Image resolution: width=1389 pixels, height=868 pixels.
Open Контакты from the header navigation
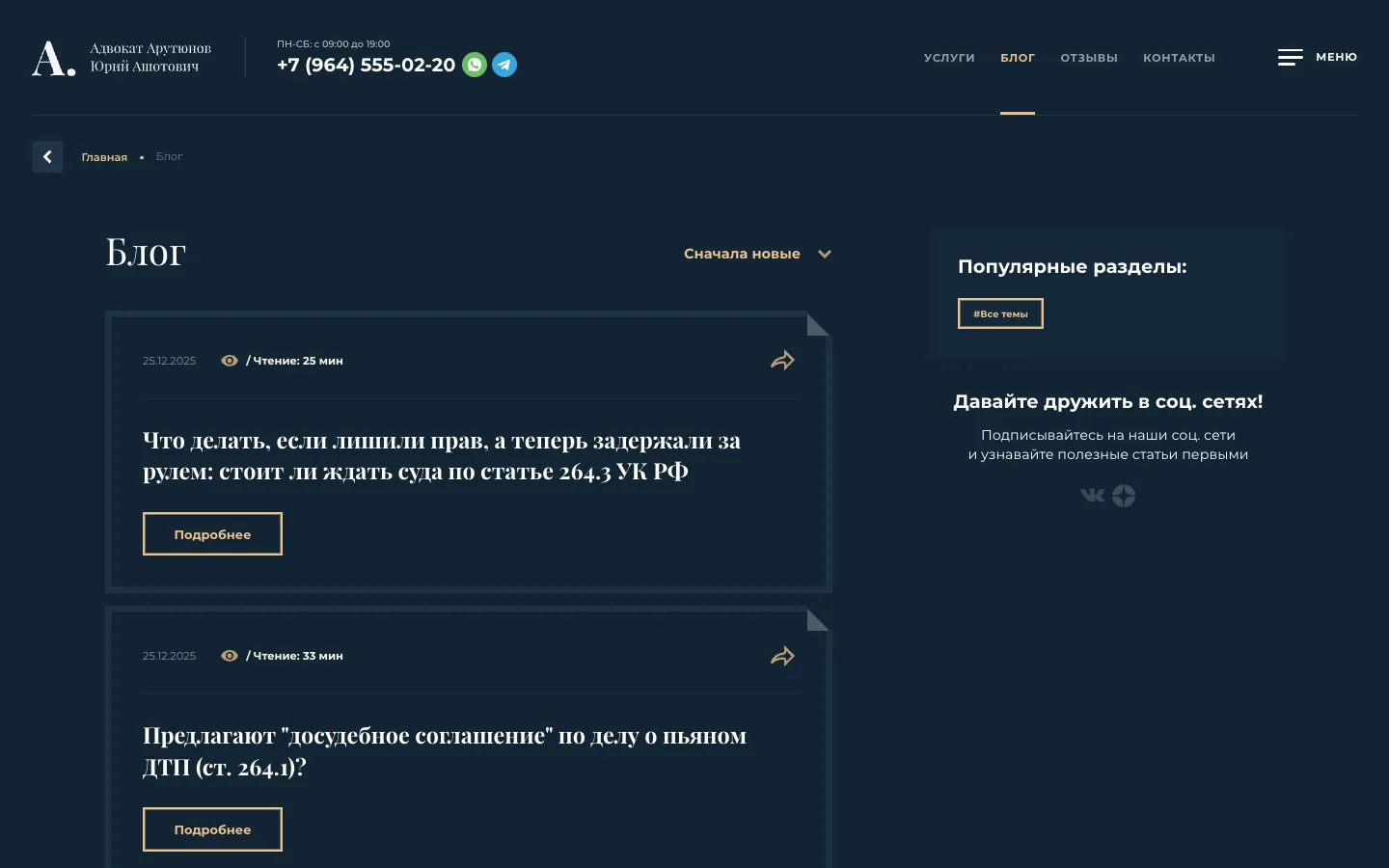(x=1179, y=58)
